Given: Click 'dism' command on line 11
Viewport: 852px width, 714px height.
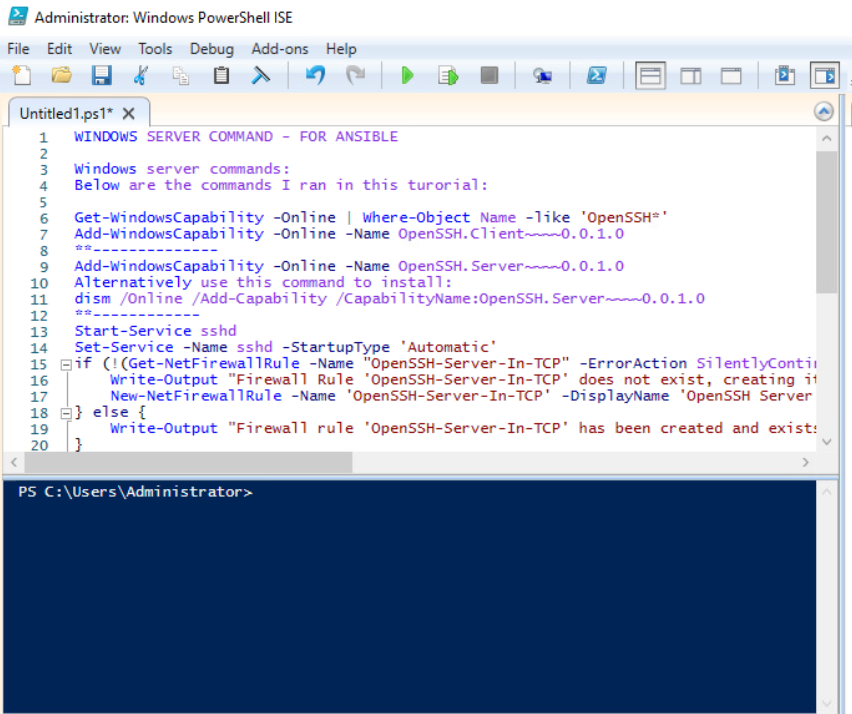Looking at the screenshot, I should coord(92,299).
